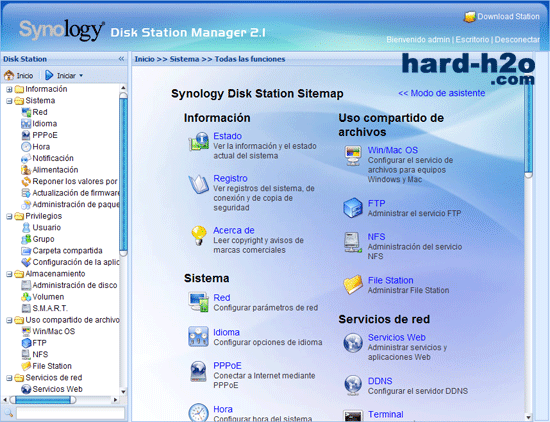Viewport: 550px width, 422px height.
Task: Click the search magnifier icon below tree
Action: (x=8, y=413)
